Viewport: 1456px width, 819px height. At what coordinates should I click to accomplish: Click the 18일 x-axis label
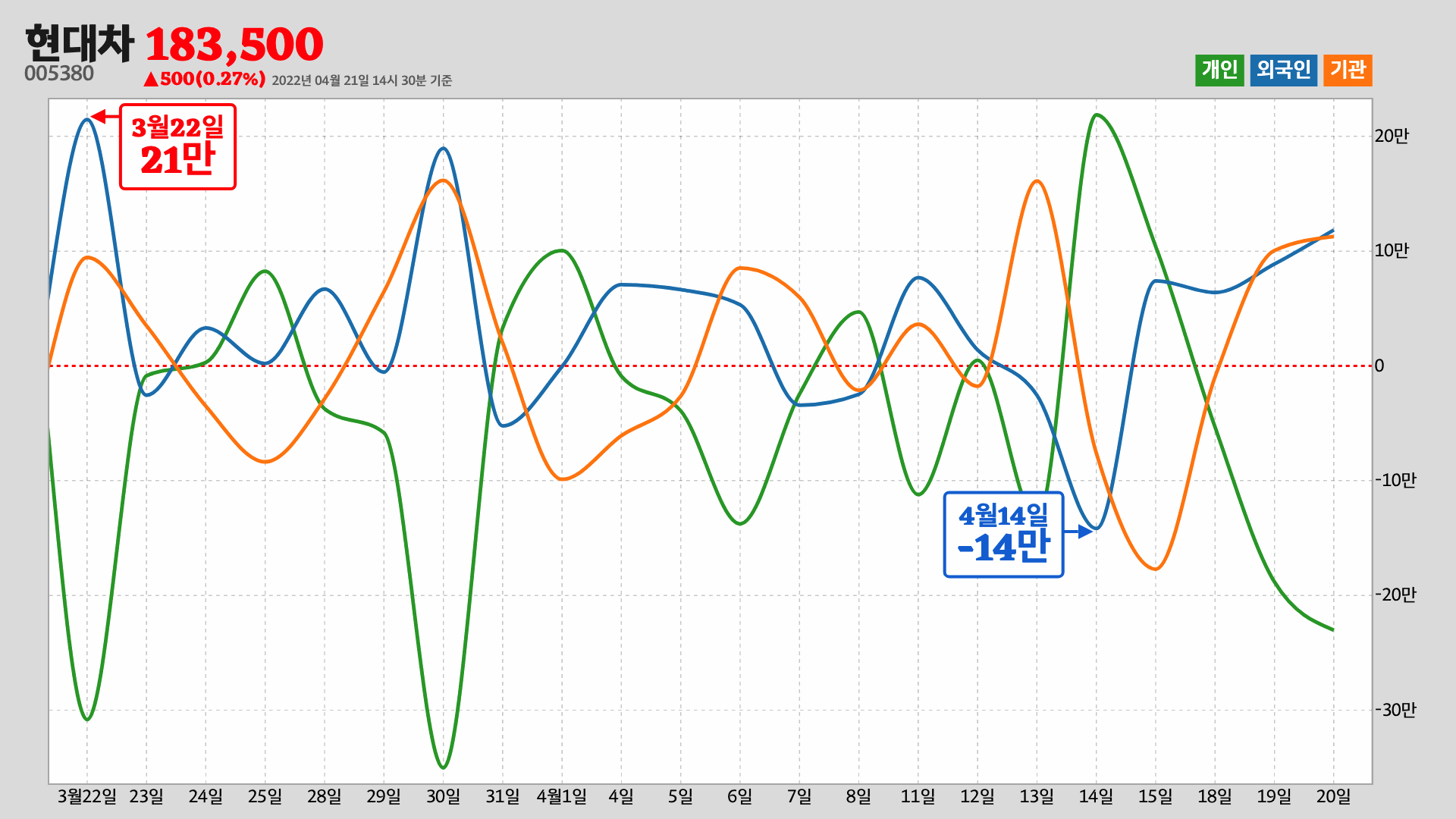1215,796
